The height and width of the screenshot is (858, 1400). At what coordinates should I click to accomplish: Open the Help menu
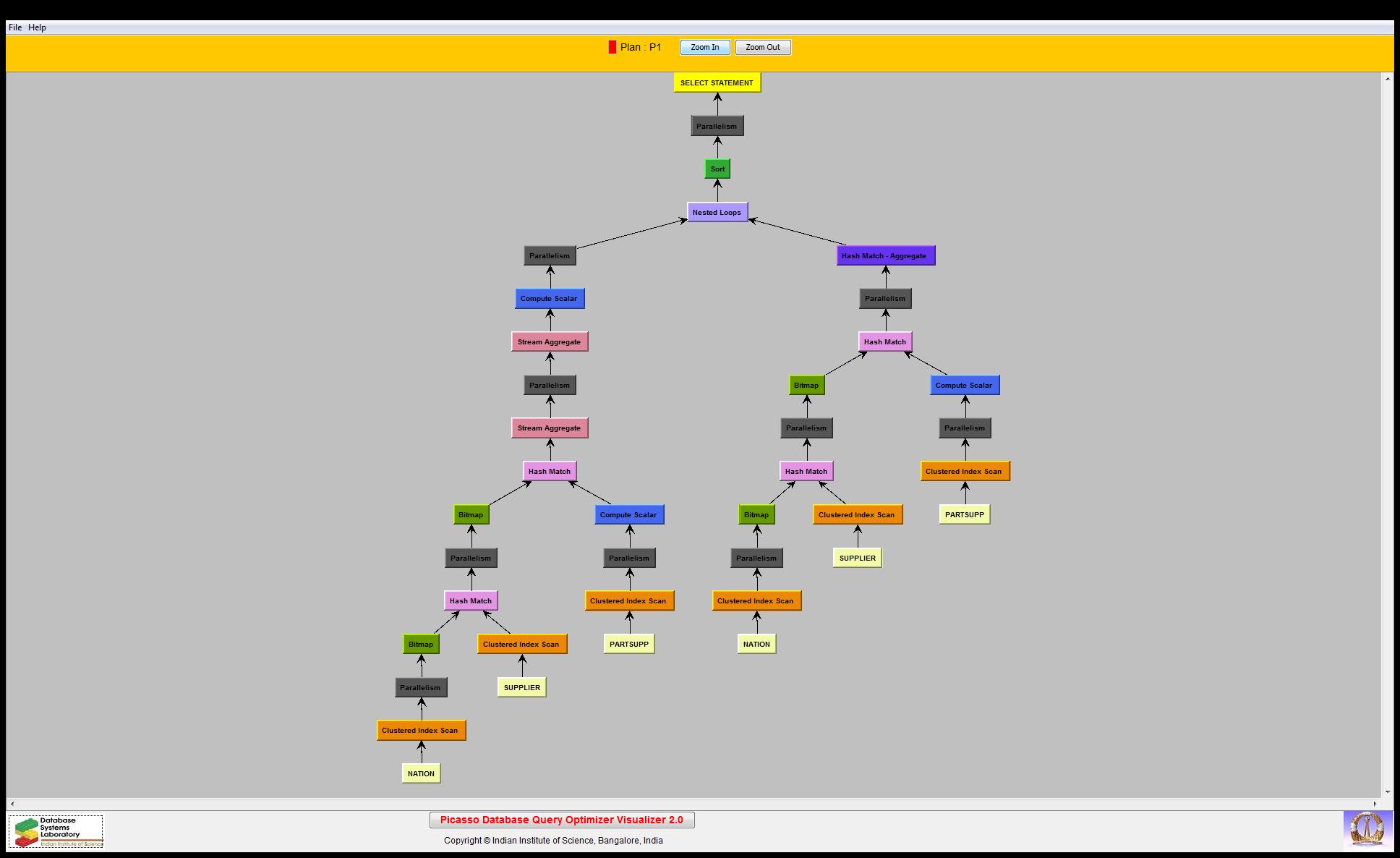[x=37, y=27]
